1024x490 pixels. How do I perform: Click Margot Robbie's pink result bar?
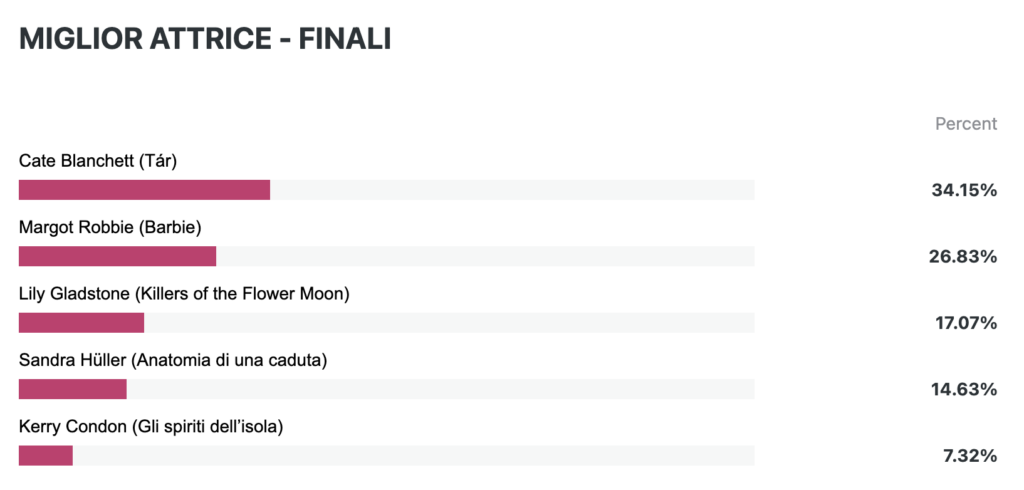(x=118, y=256)
